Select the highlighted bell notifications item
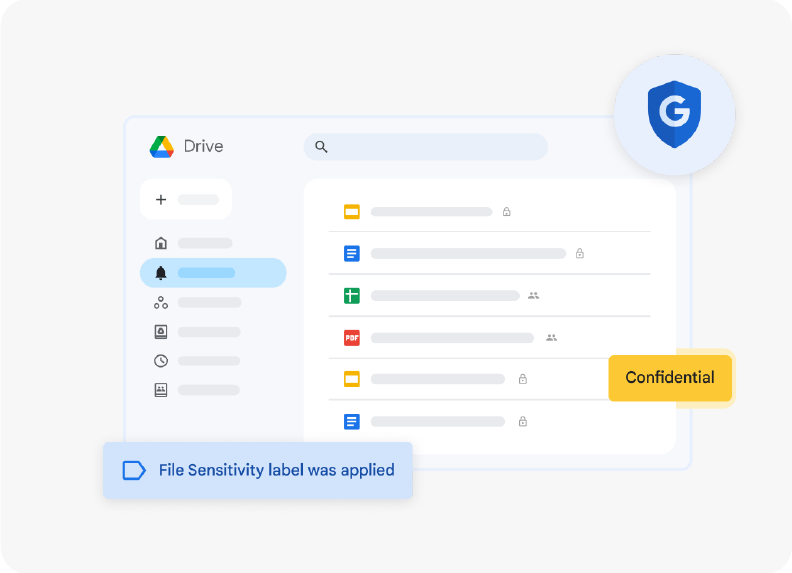Image resolution: width=792 pixels, height=573 pixels. 212,273
